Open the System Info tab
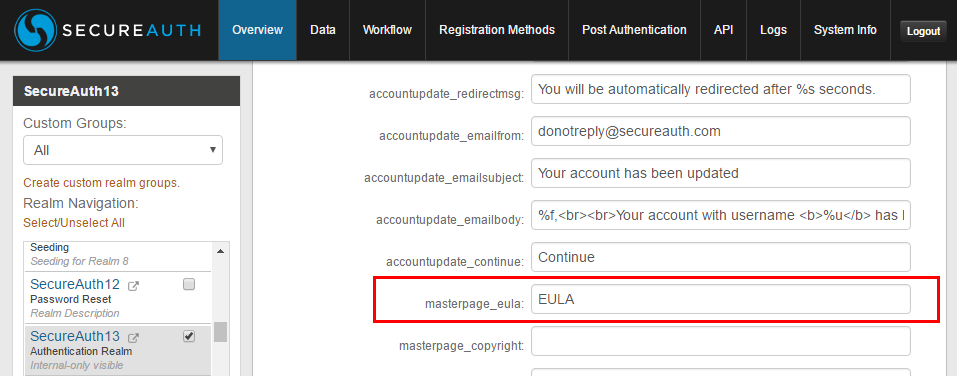Screen dimensions: 957x376 coord(845,30)
